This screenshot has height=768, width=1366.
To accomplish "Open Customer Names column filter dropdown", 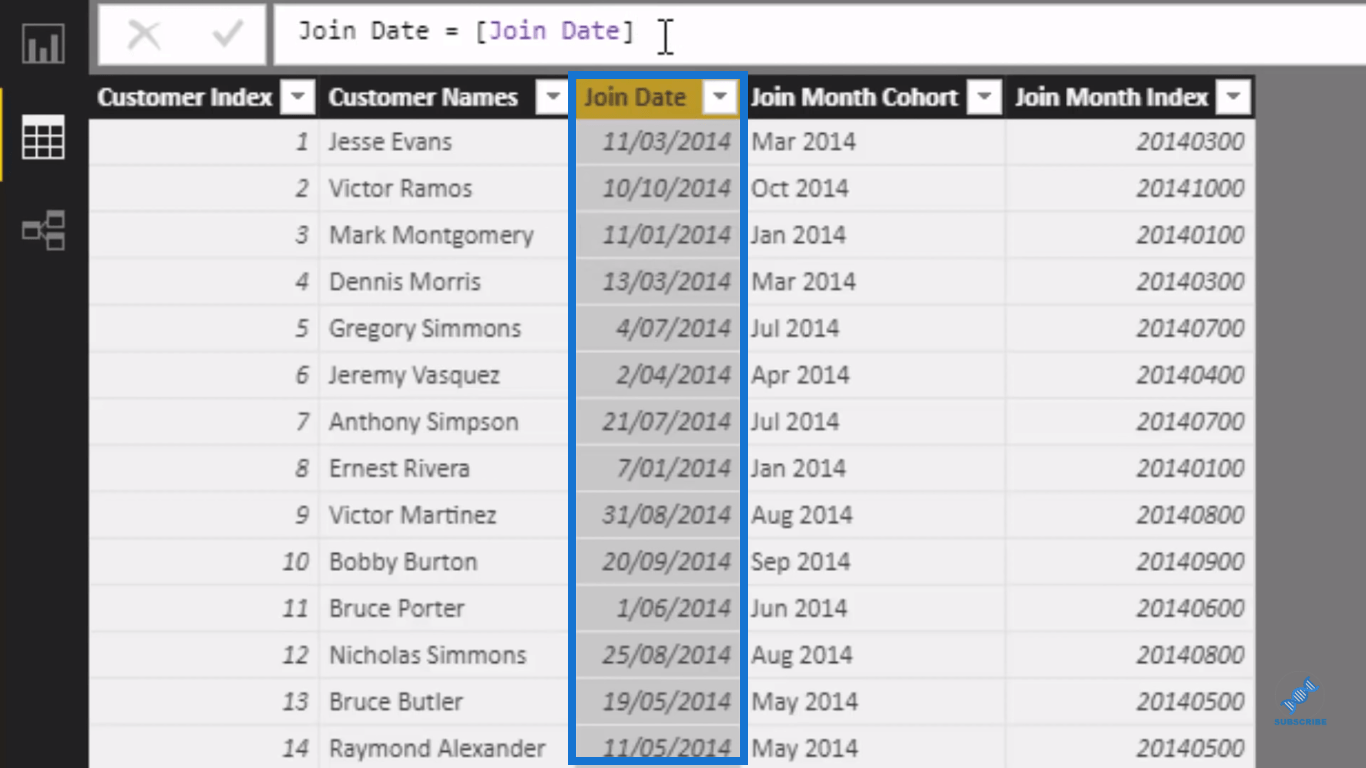I will [x=551, y=98].
